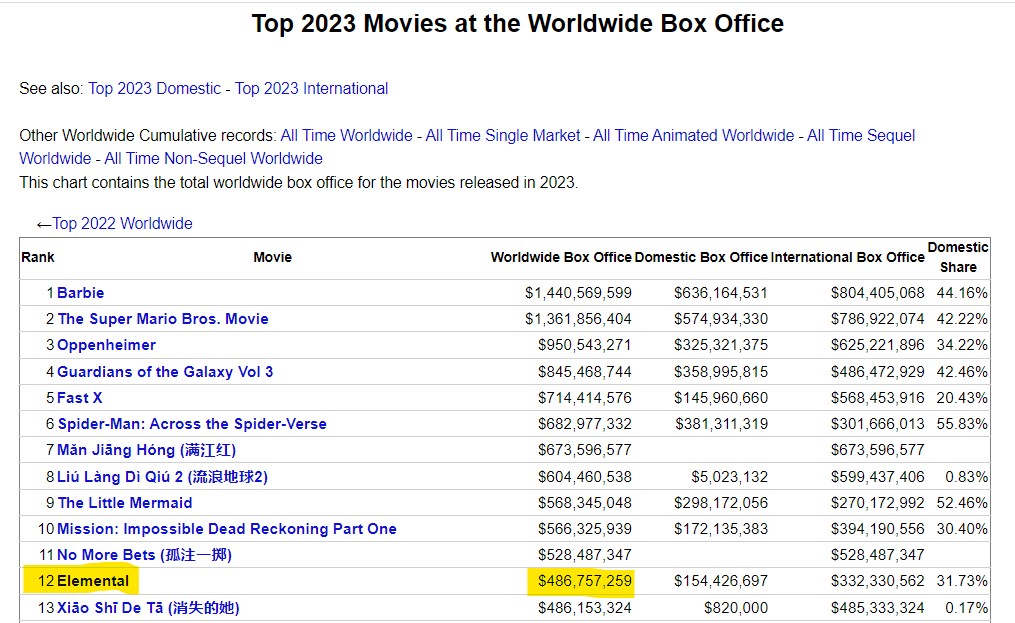Open the Oppenheimer movie link
Image resolution: width=1015 pixels, height=623 pixels.
point(106,345)
